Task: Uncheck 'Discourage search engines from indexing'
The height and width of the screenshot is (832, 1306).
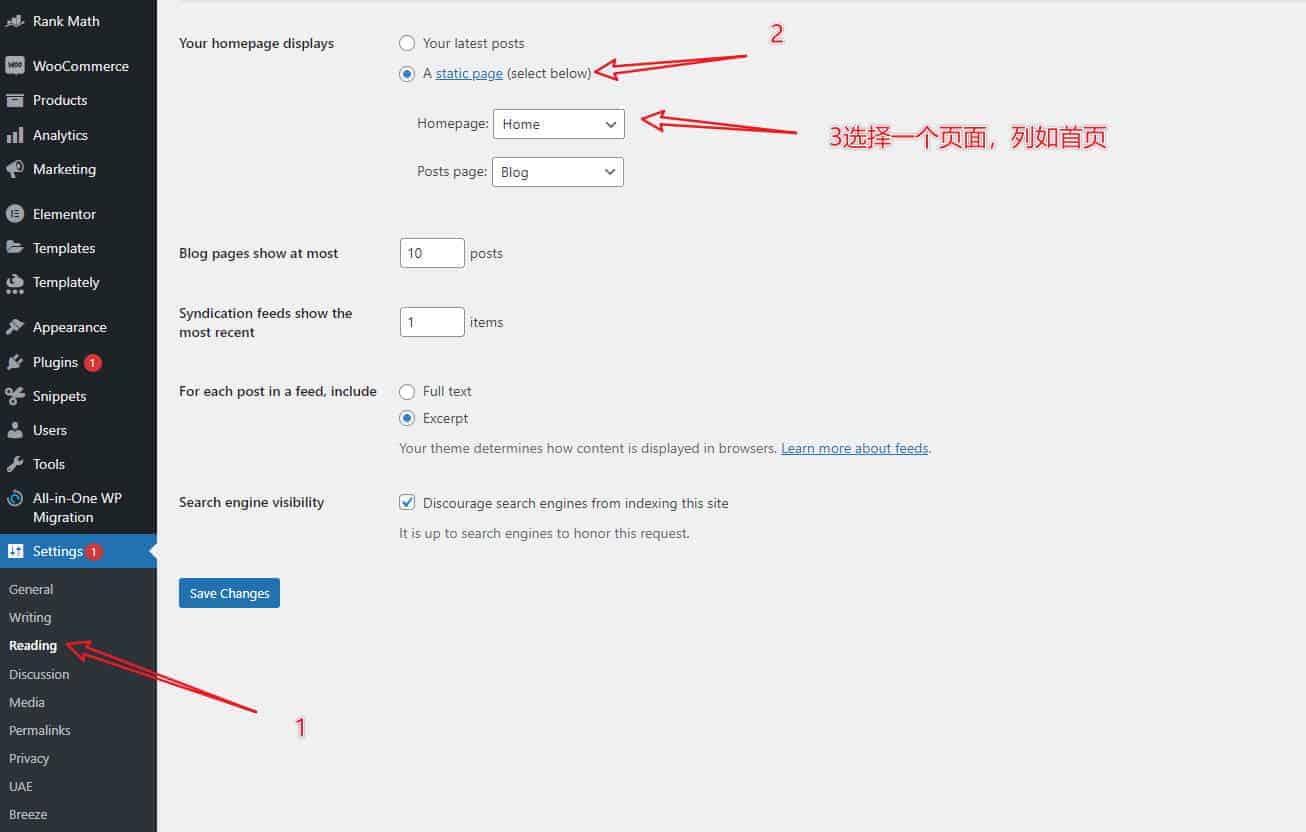Action: coord(407,503)
